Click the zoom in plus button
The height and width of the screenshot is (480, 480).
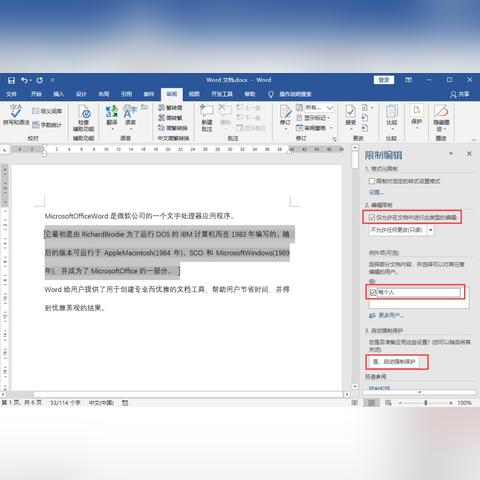pyautogui.click(x=450, y=403)
